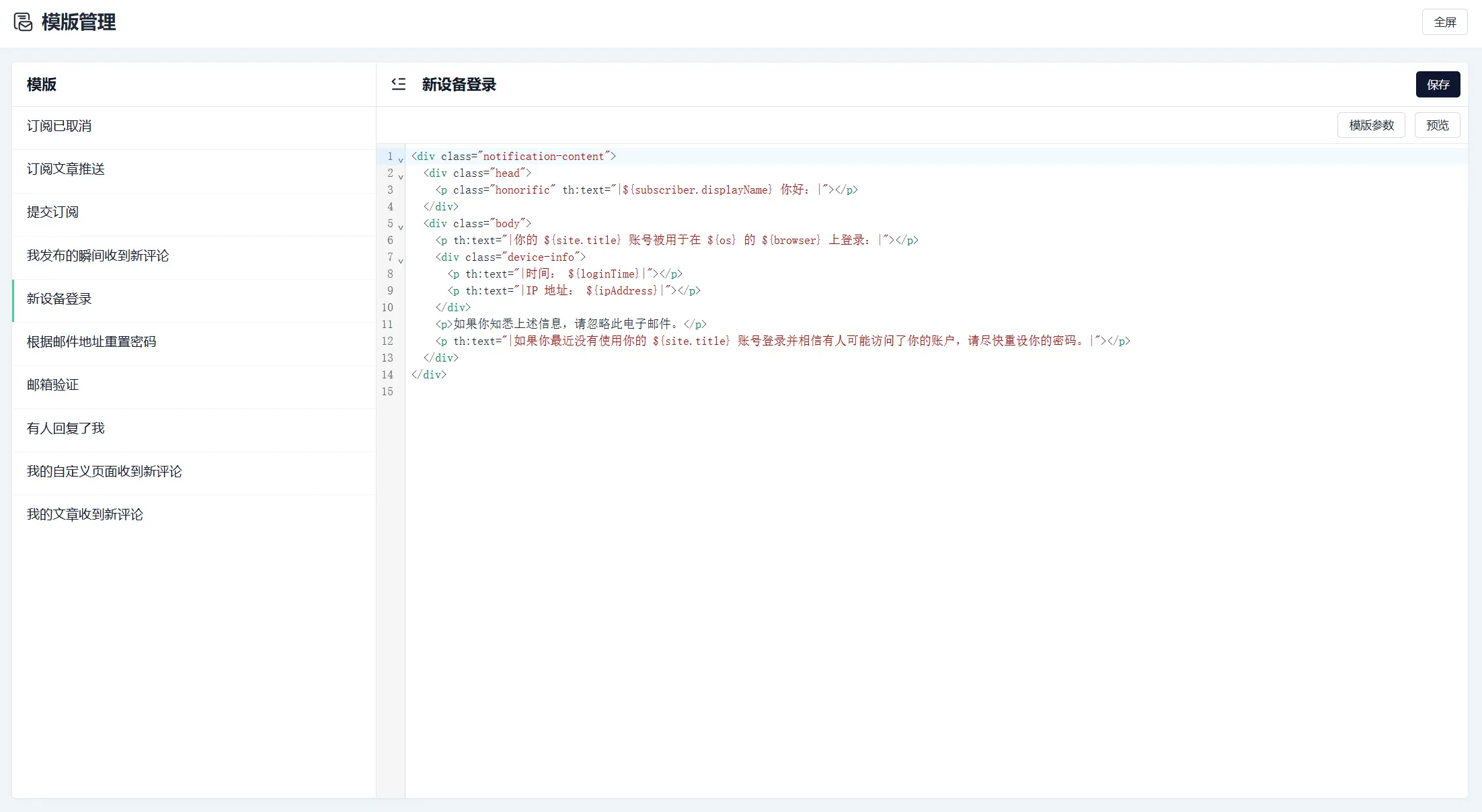This screenshot has width=1482, height=812.
Task: Click the template management logo icon
Action: tap(23, 22)
